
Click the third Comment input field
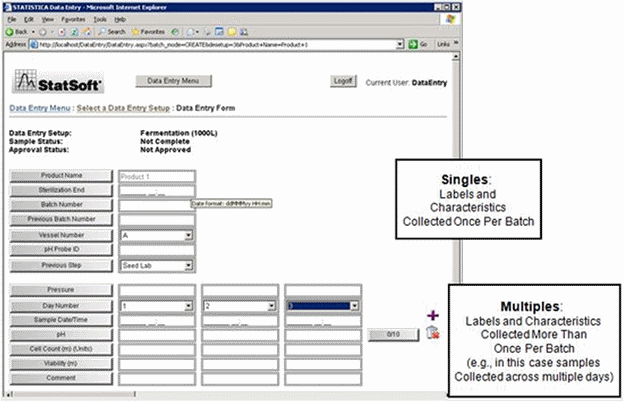click(x=323, y=379)
